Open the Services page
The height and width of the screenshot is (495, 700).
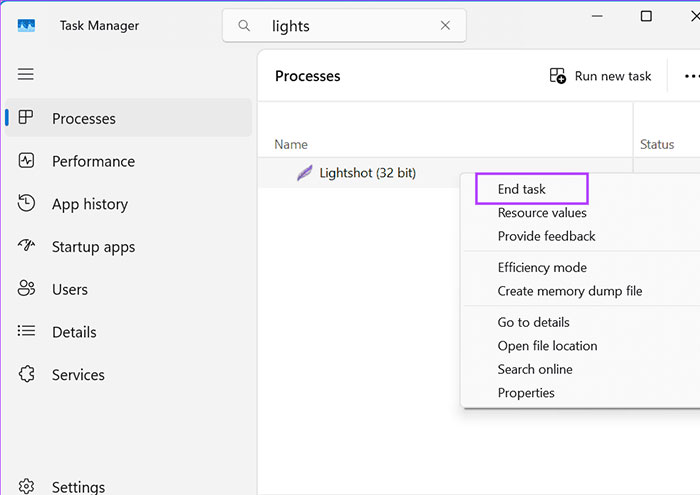78,375
